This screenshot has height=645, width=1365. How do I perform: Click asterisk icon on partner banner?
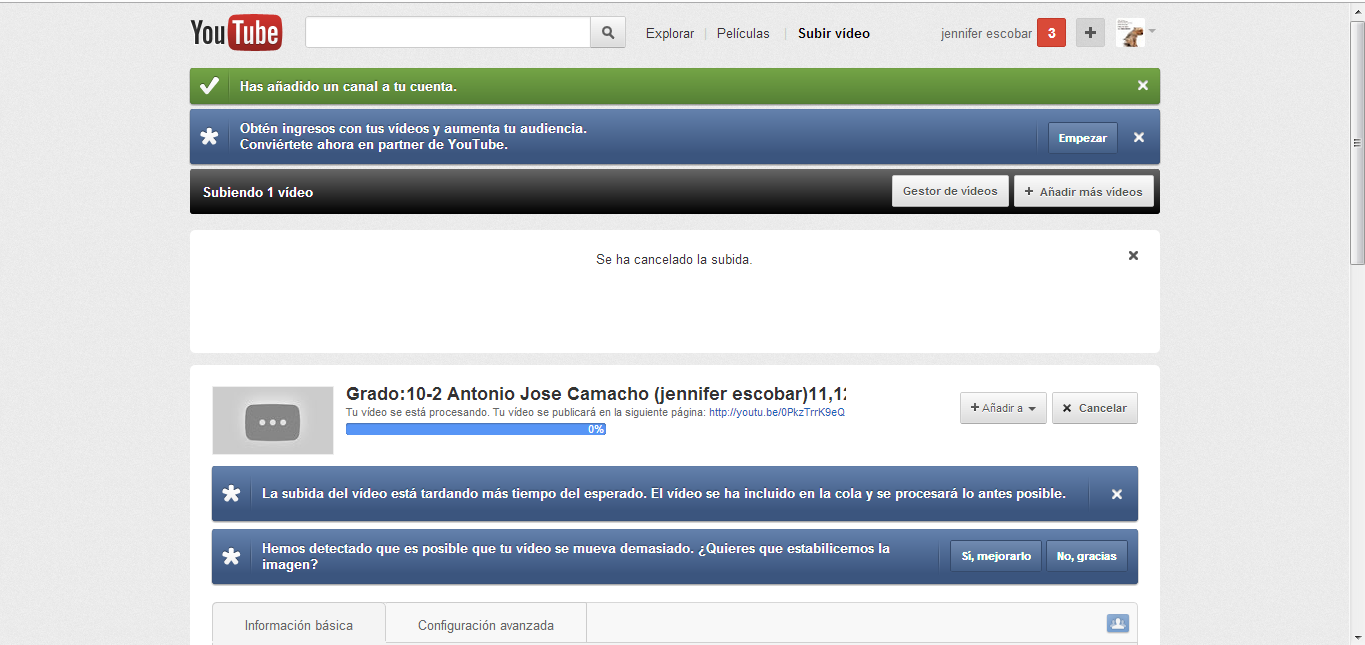tap(209, 137)
